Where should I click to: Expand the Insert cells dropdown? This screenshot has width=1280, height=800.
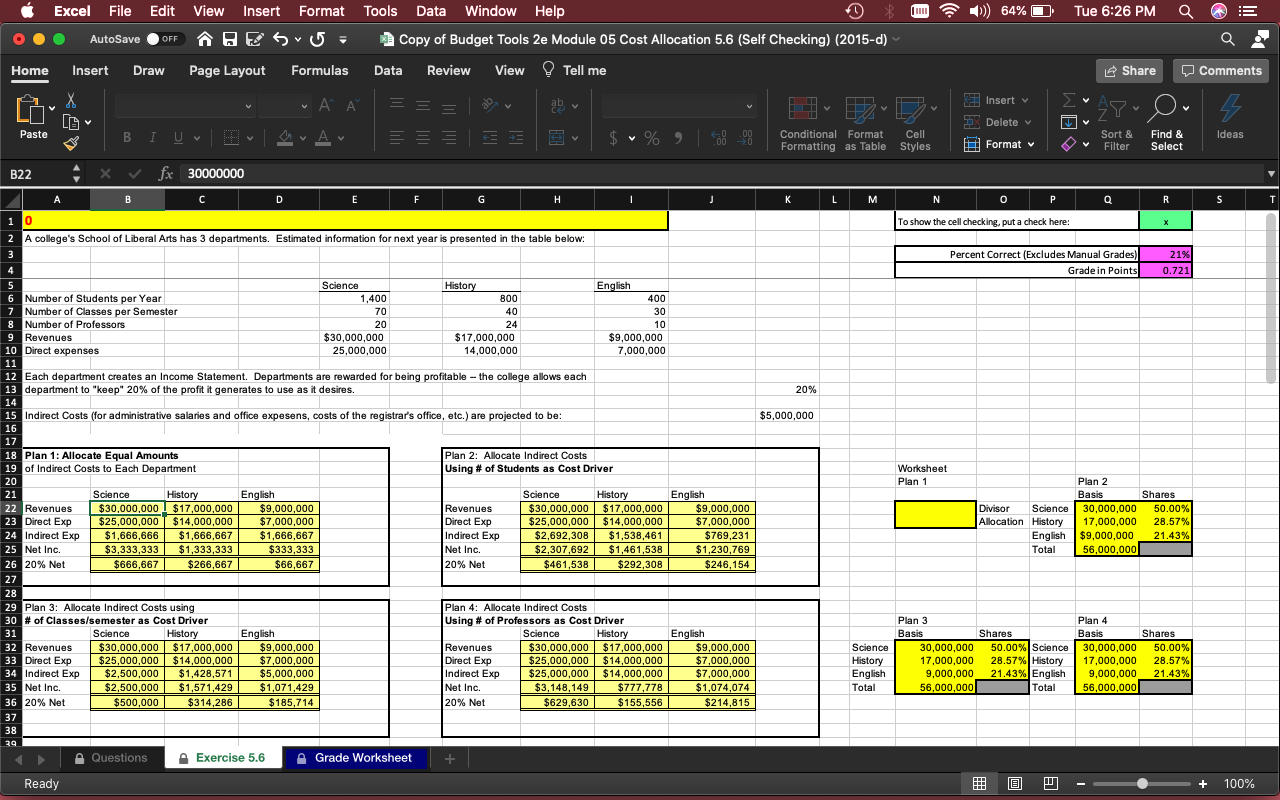pos(1026,101)
